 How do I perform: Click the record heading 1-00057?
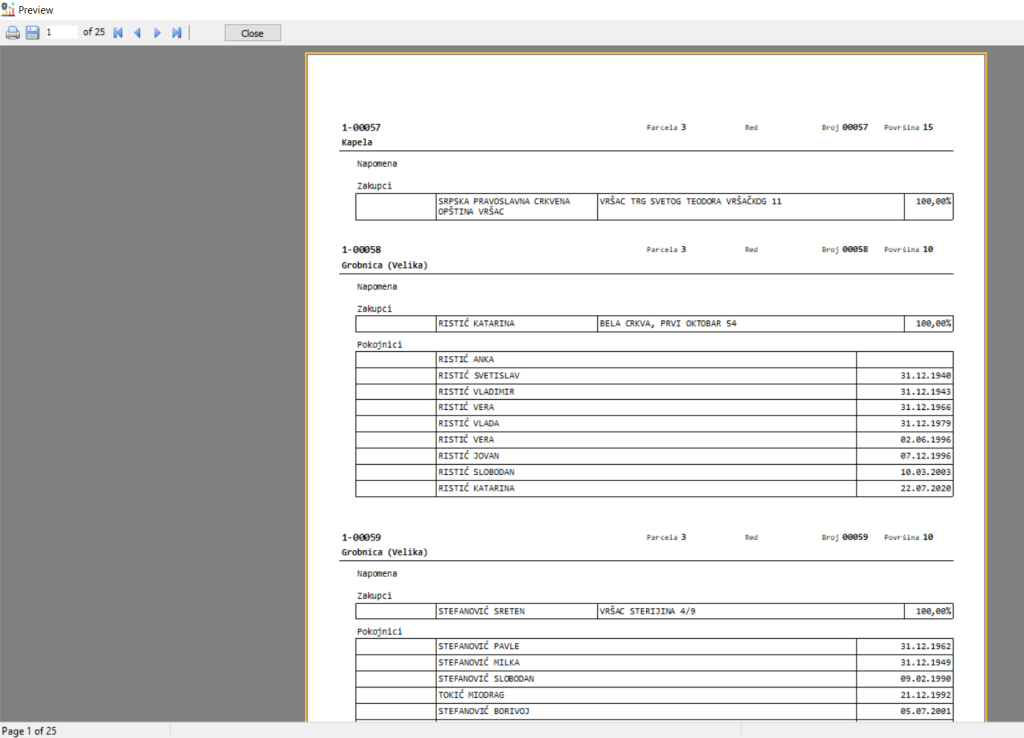click(361, 128)
